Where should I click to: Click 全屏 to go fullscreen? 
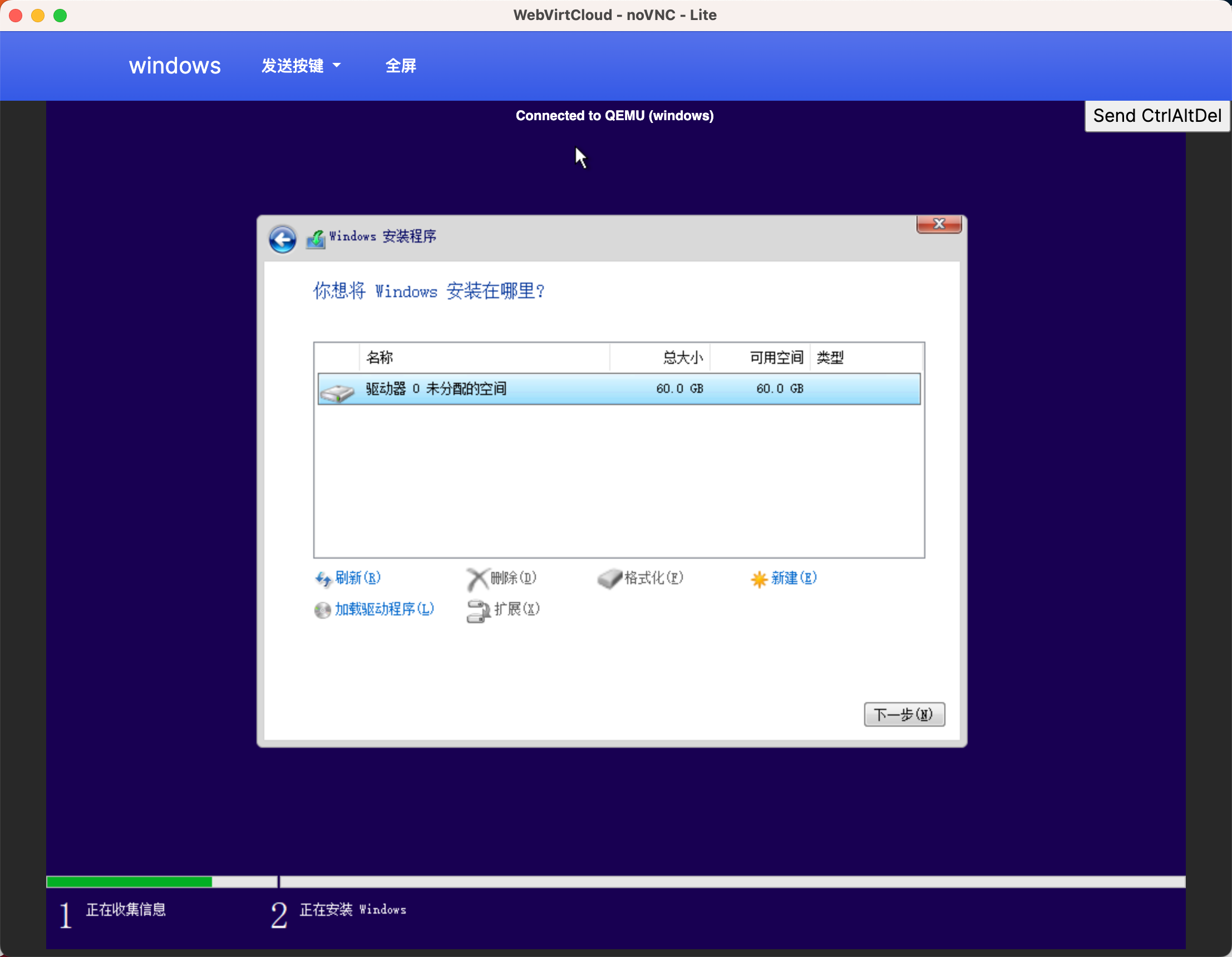(x=401, y=66)
